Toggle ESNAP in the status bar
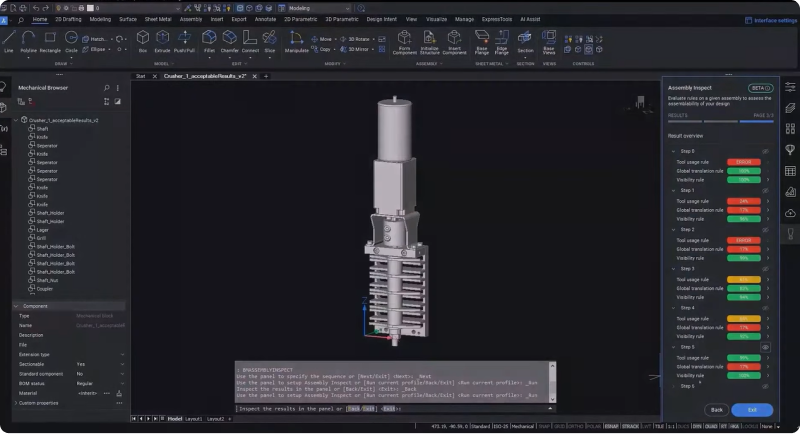 pos(611,426)
